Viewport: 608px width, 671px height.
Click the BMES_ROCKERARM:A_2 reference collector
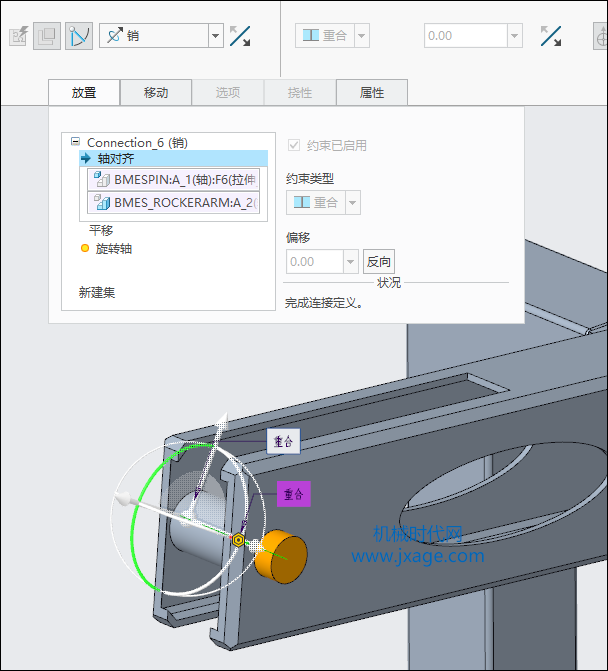[173, 202]
